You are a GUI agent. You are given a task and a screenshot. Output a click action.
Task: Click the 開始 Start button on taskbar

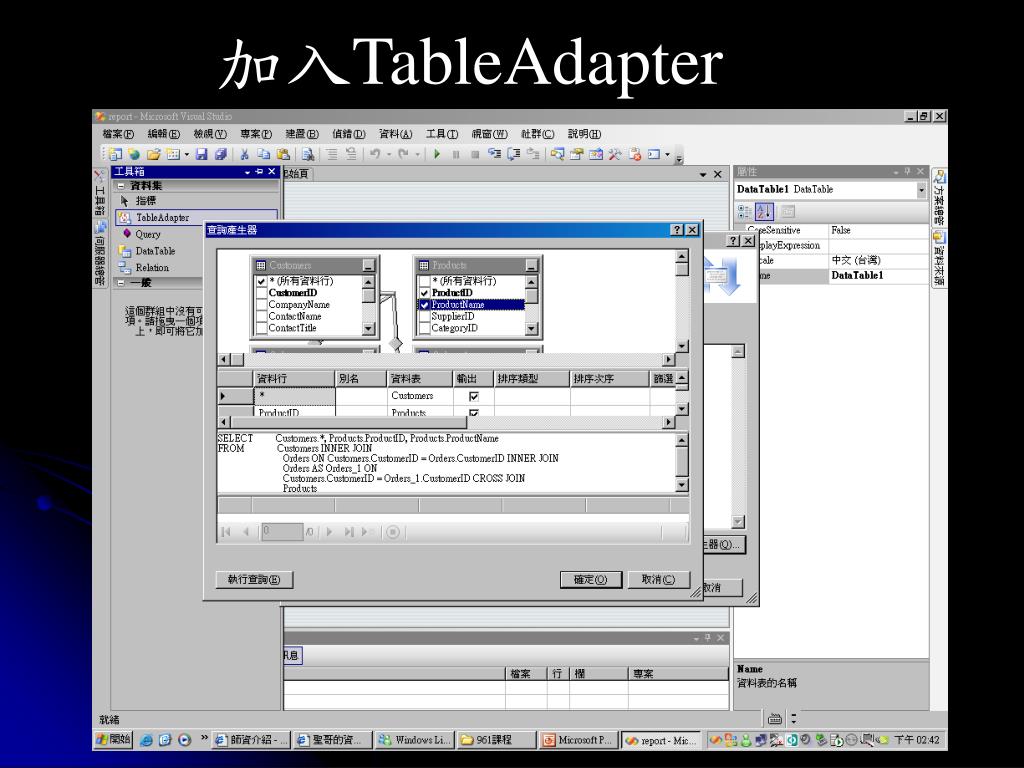(x=114, y=739)
